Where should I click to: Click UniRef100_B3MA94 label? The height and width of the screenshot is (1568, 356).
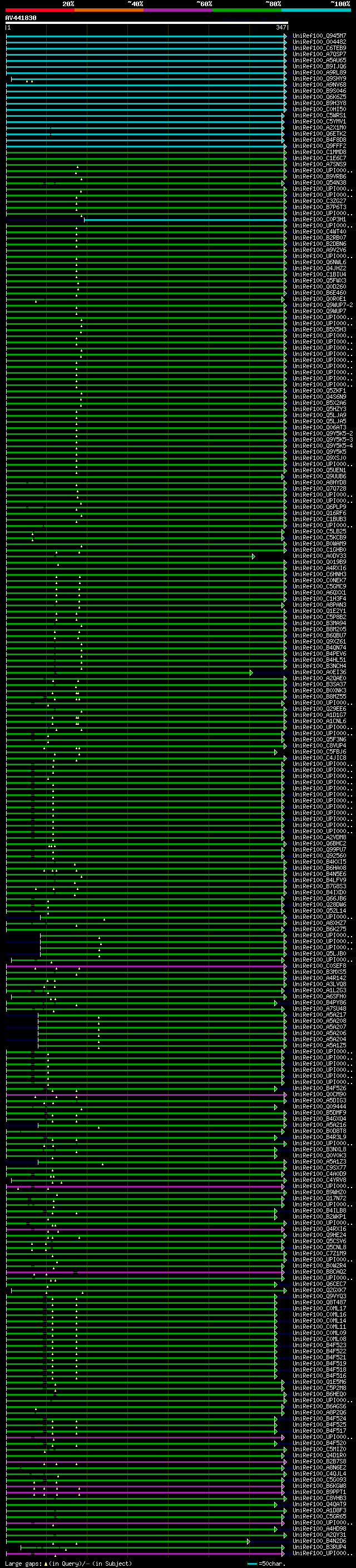319,624
